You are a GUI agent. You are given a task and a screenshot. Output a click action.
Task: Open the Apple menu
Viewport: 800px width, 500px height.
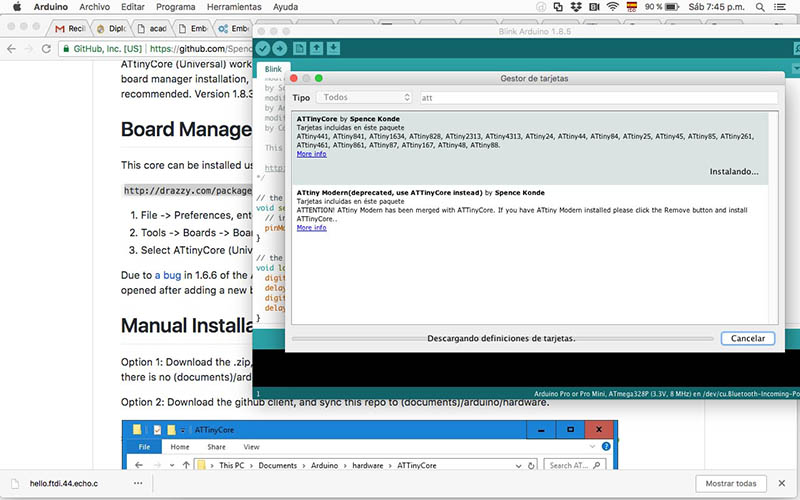point(17,7)
